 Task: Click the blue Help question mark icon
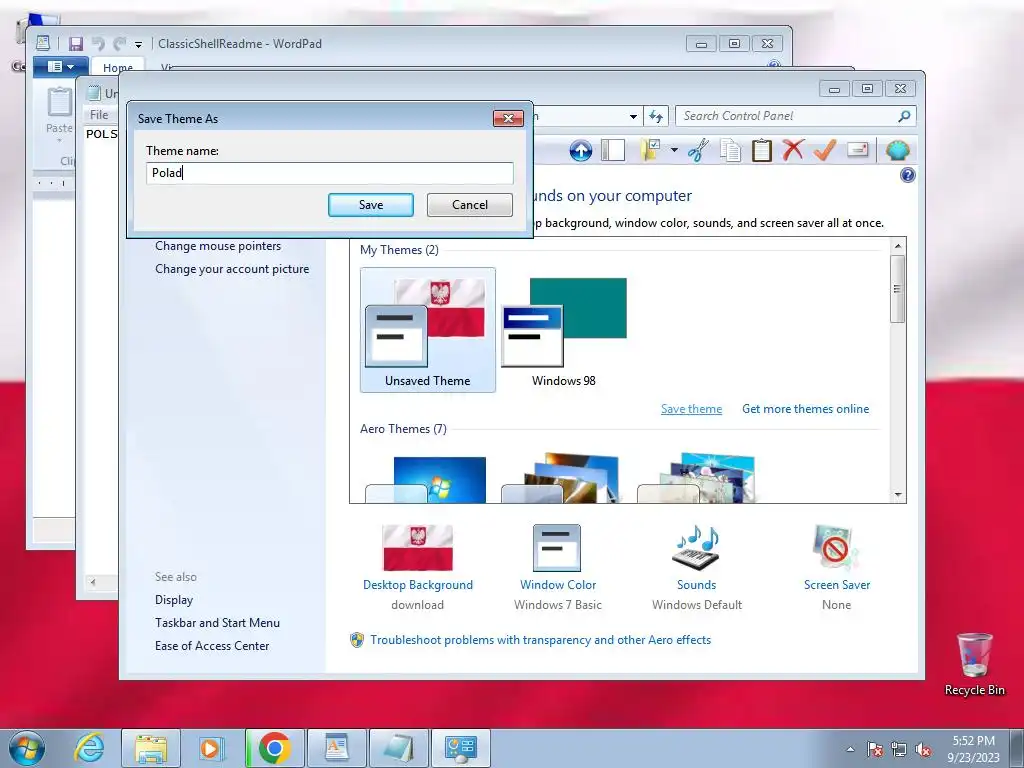click(x=908, y=175)
